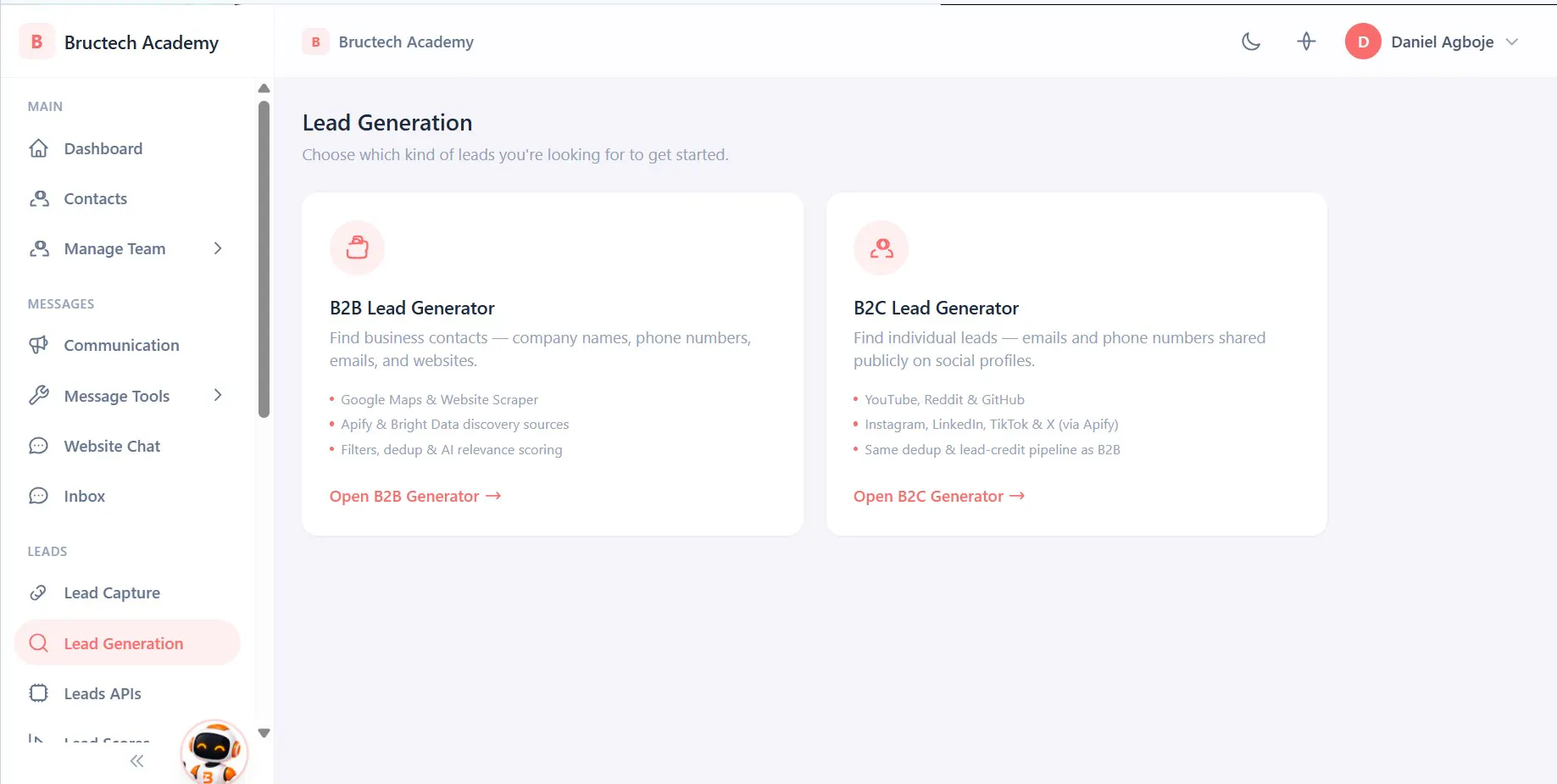Expand the Message Tools submenu chevron

tap(218, 395)
